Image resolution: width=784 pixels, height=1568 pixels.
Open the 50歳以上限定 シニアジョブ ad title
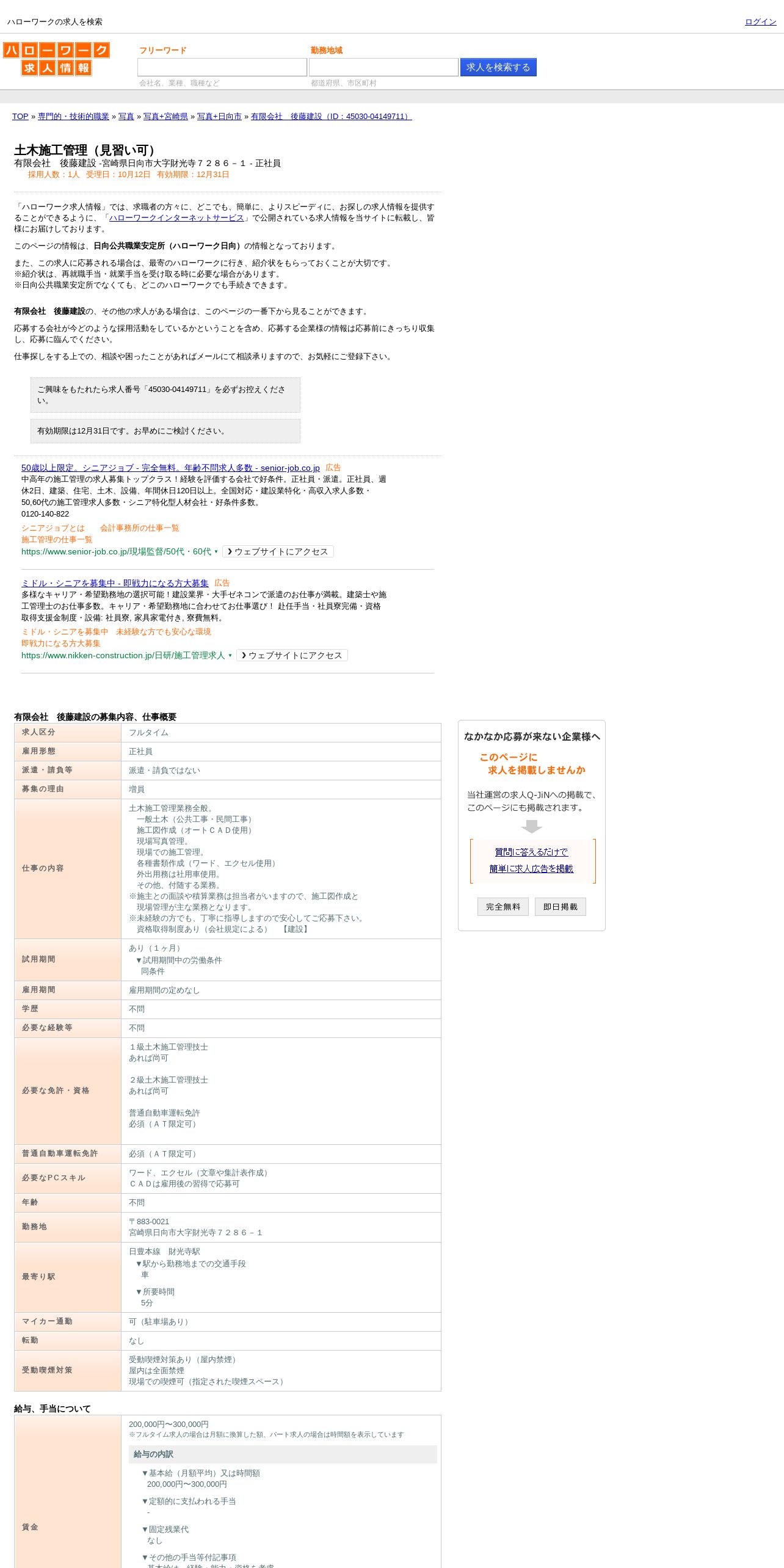pos(170,468)
